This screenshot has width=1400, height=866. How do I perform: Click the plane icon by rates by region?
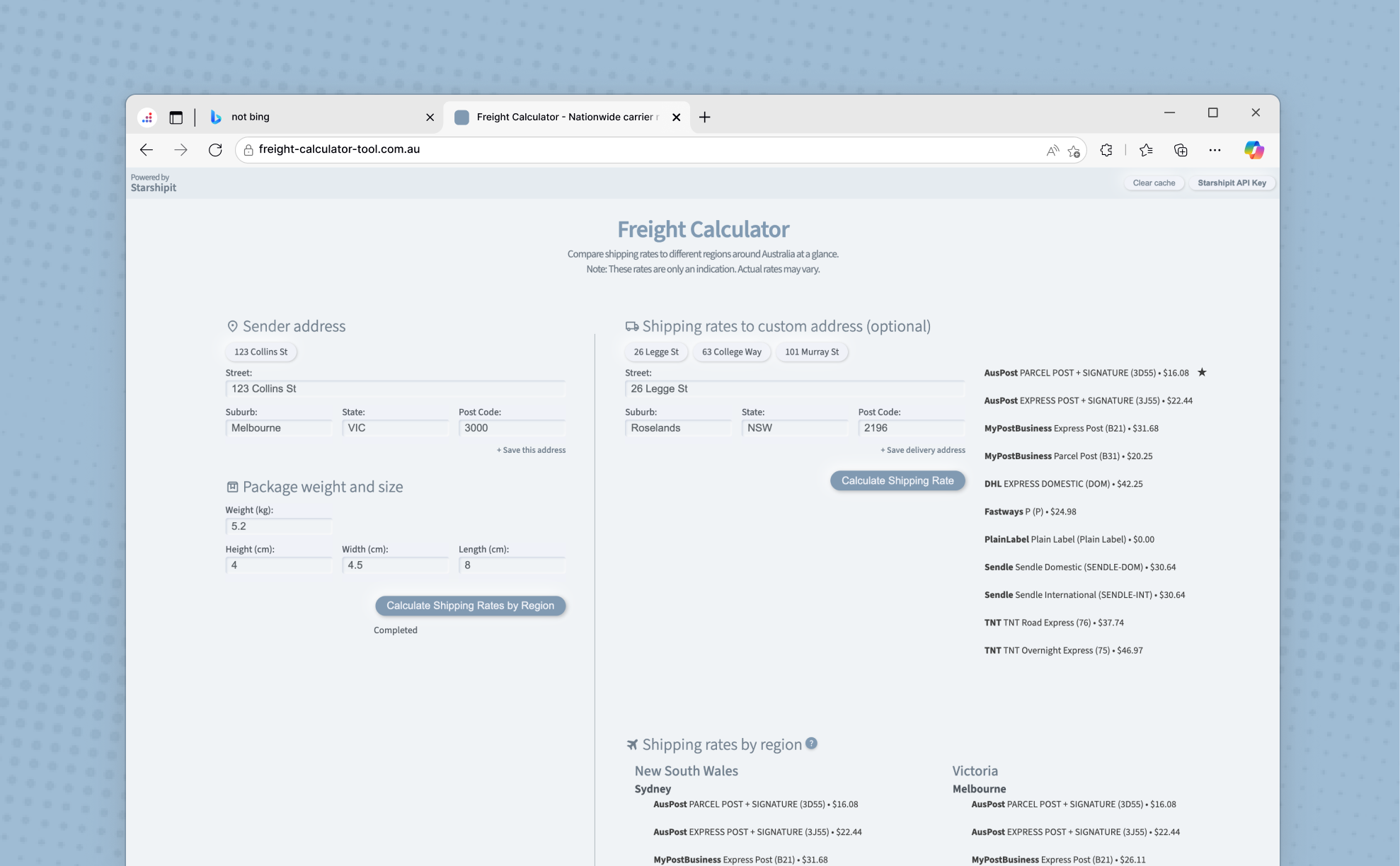pos(632,744)
